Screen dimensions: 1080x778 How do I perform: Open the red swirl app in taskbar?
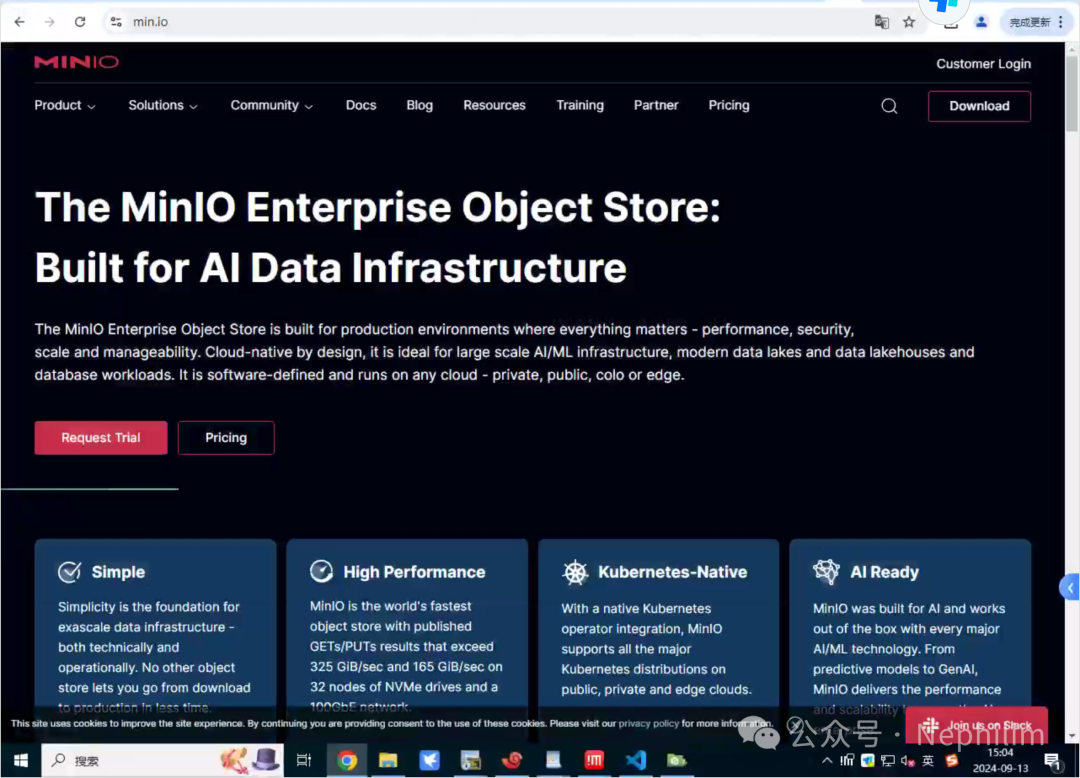(x=512, y=760)
